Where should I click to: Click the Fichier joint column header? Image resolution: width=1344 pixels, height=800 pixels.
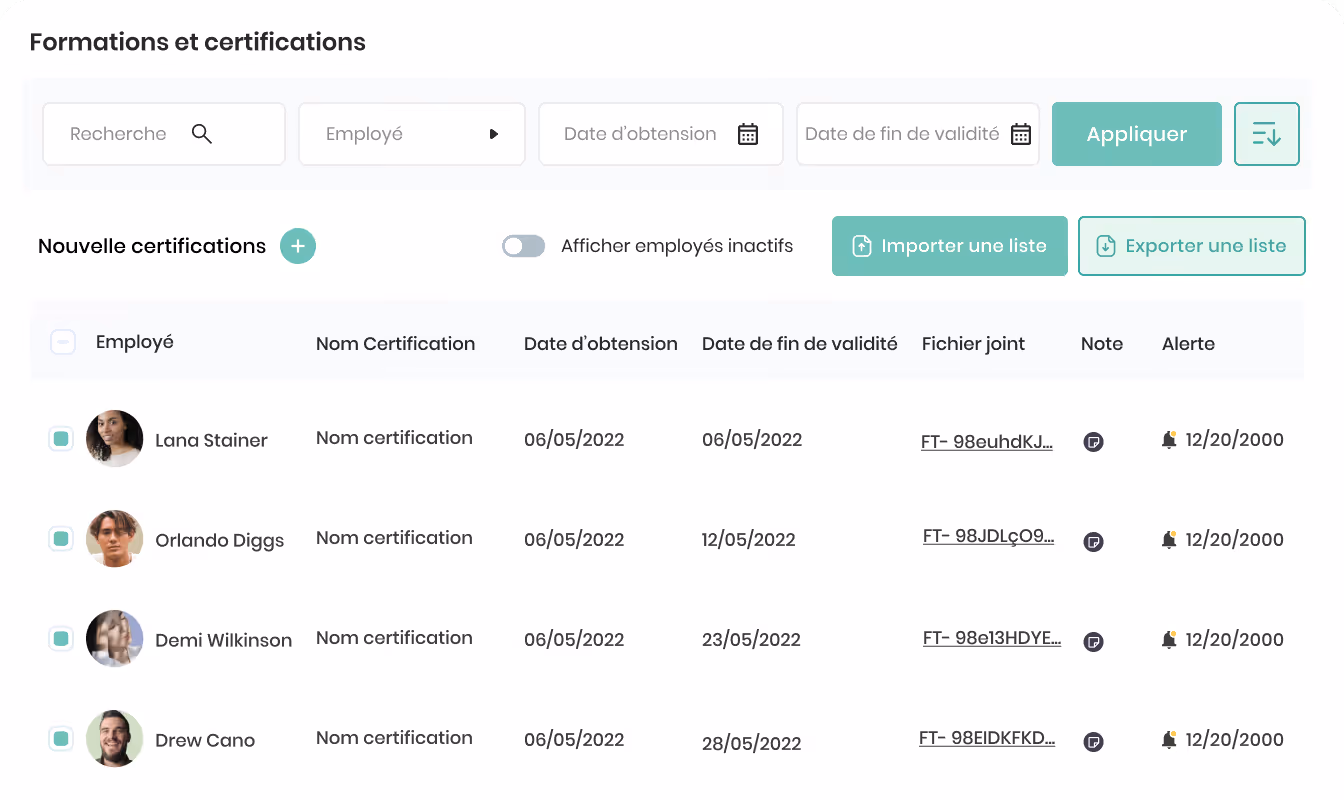[x=974, y=344]
